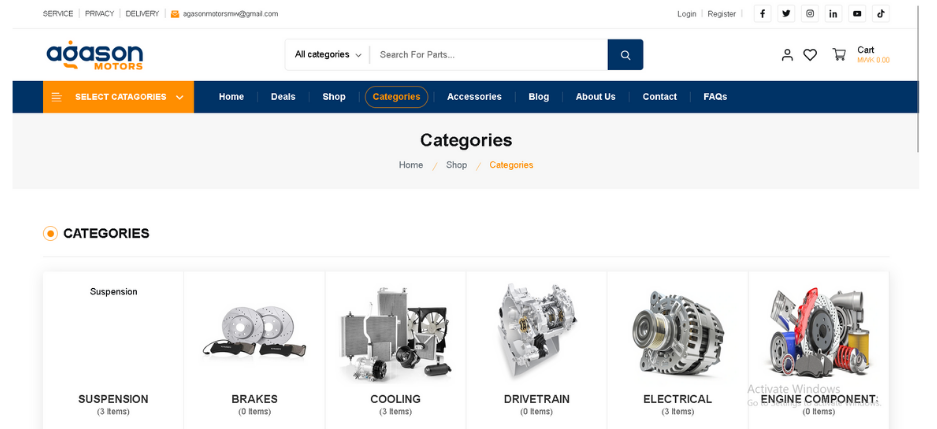
Task: Open the DRIVETRAIN category title
Action: tap(537, 399)
